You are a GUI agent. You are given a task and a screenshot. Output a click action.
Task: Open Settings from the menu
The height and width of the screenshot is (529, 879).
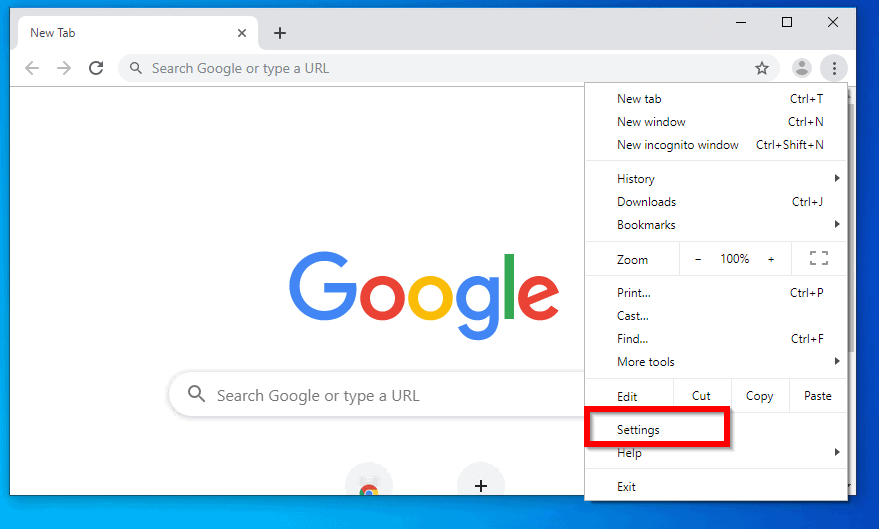pyautogui.click(x=639, y=430)
